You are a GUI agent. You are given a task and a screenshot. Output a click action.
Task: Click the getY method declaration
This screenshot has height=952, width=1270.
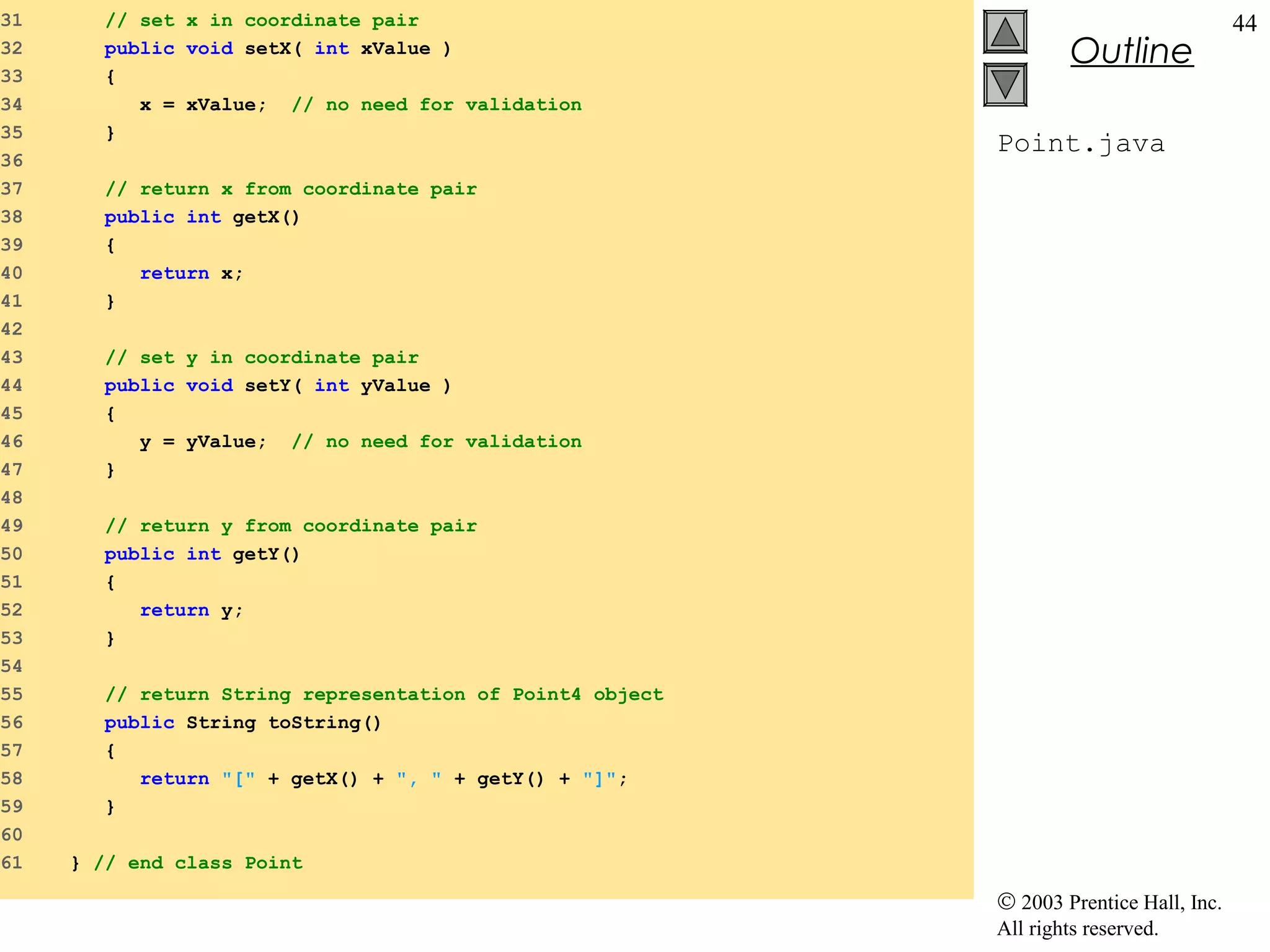coord(202,555)
